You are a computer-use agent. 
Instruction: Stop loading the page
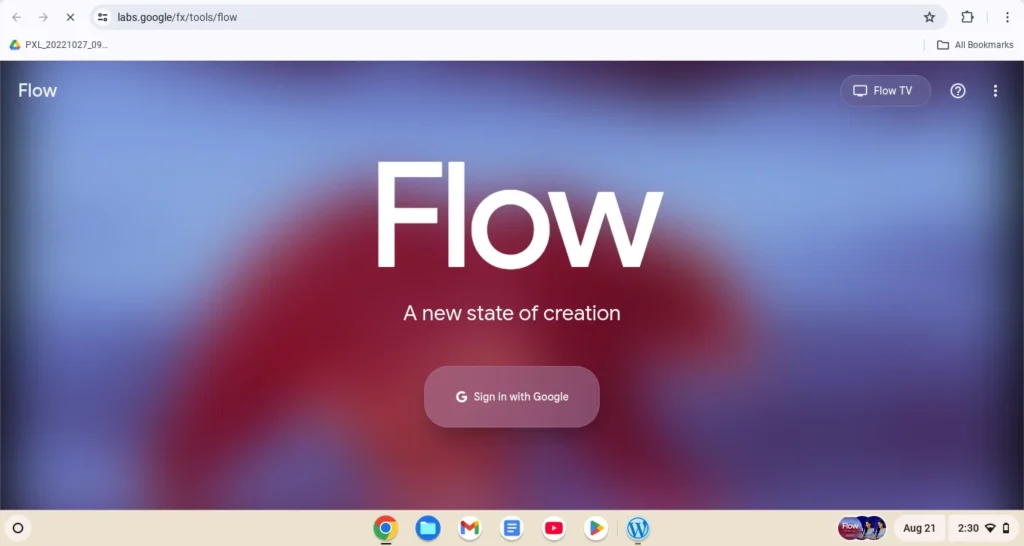[70, 17]
